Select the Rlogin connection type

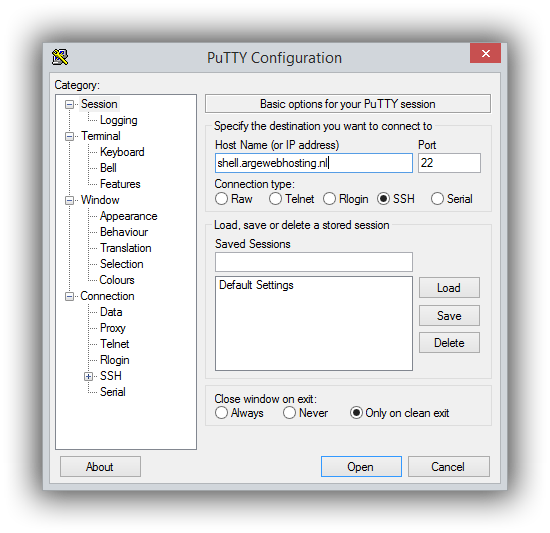[x=329, y=199]
